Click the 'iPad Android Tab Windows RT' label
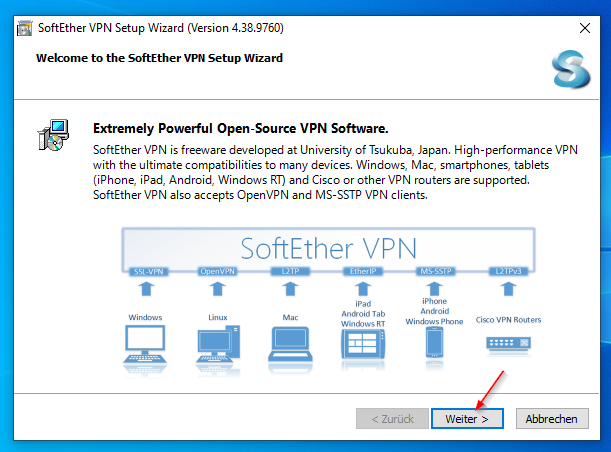This screenshot has height=452, width=611. pos(363,314)
